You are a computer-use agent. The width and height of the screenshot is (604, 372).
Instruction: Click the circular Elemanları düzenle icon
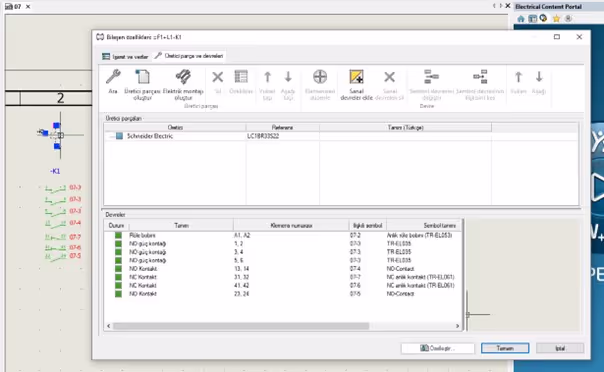pos(320,77)
